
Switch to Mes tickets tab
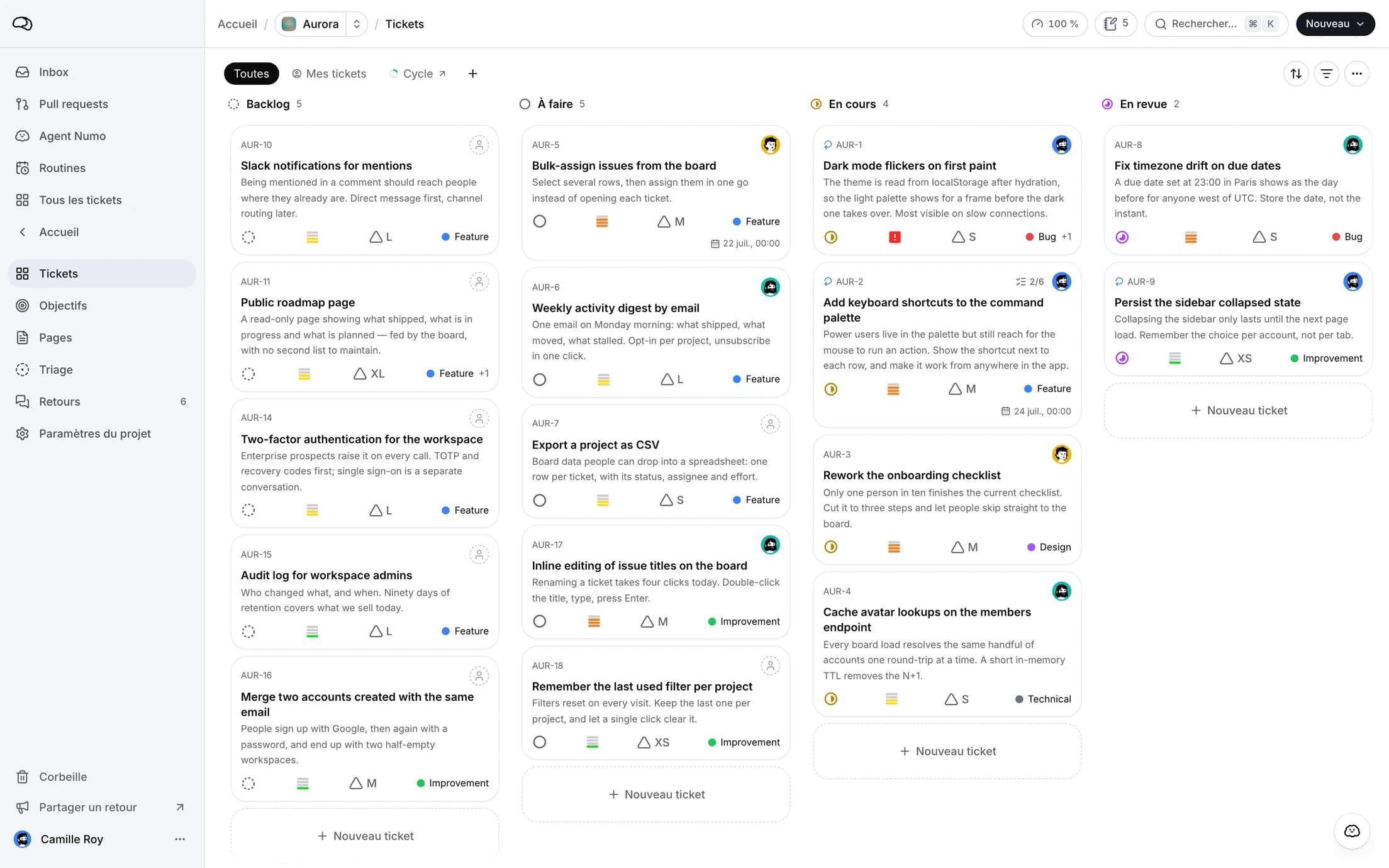[329, 74]
